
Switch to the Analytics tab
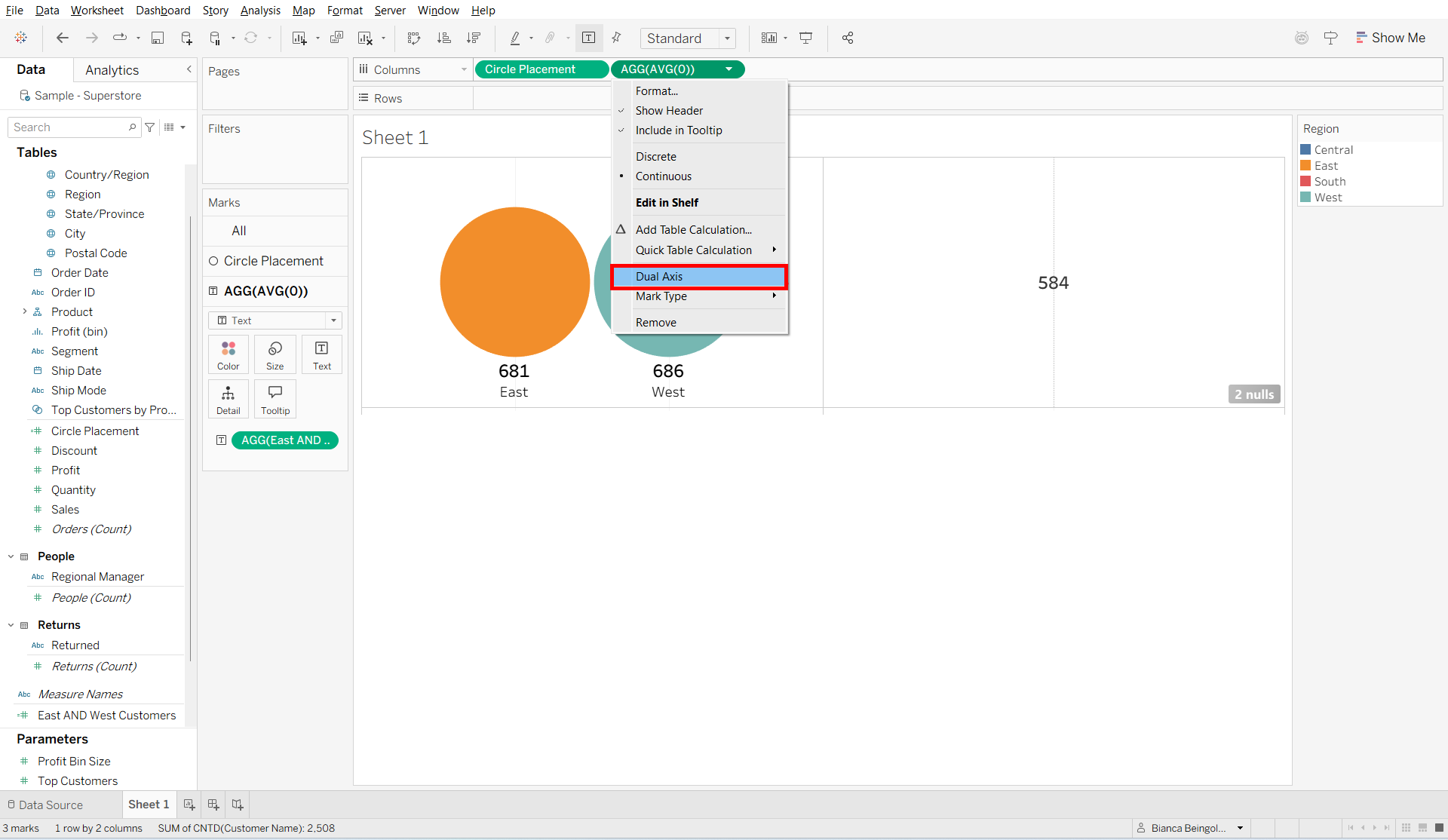tap(112, 70)
